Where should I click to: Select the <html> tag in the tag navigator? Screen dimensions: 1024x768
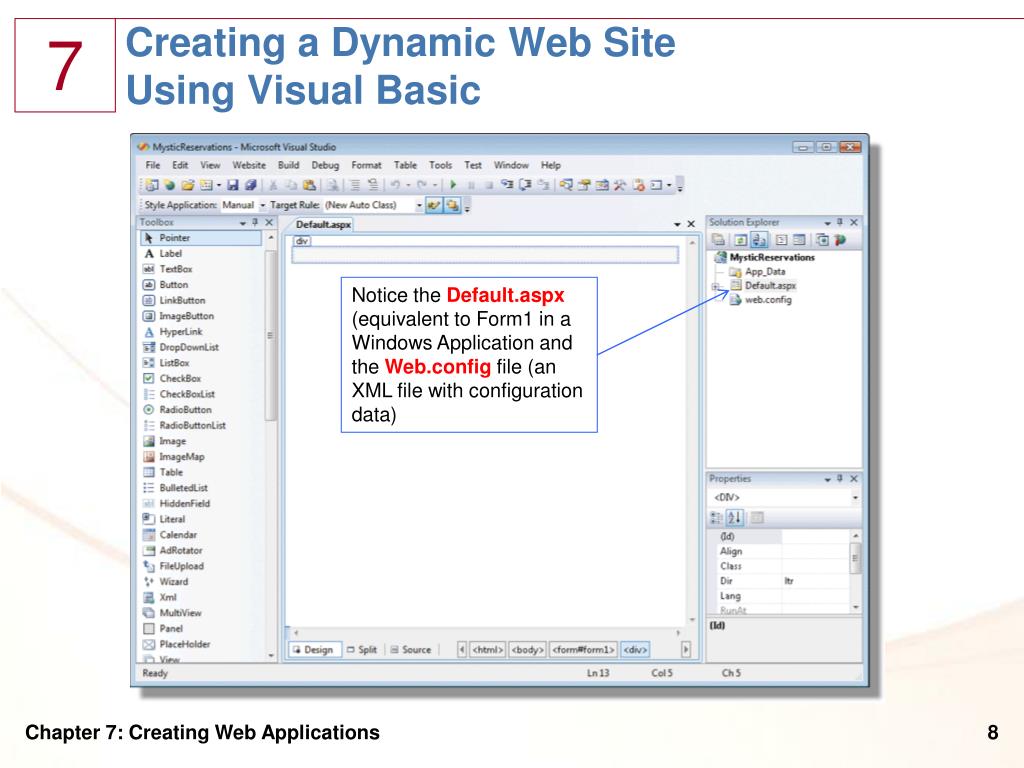click(488, 650)
